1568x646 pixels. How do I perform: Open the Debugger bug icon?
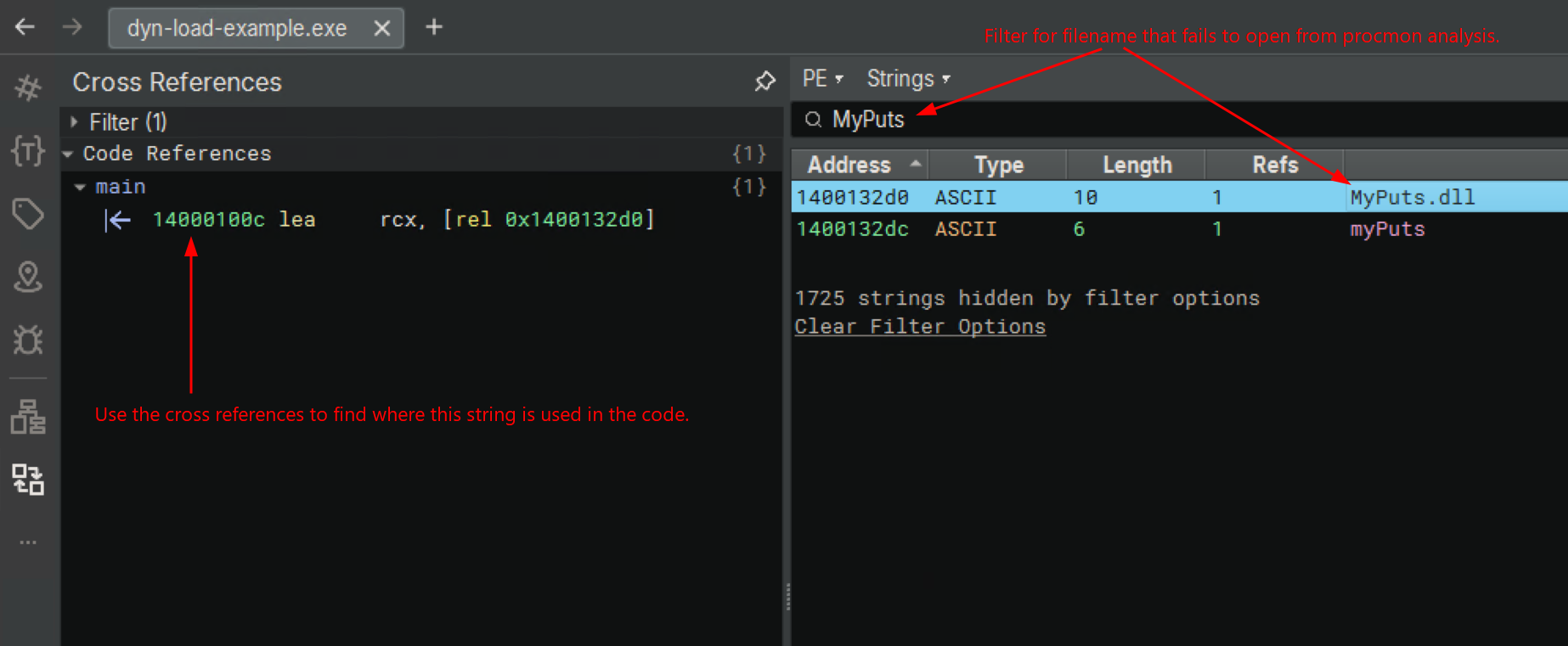click(x=28, y=340)
